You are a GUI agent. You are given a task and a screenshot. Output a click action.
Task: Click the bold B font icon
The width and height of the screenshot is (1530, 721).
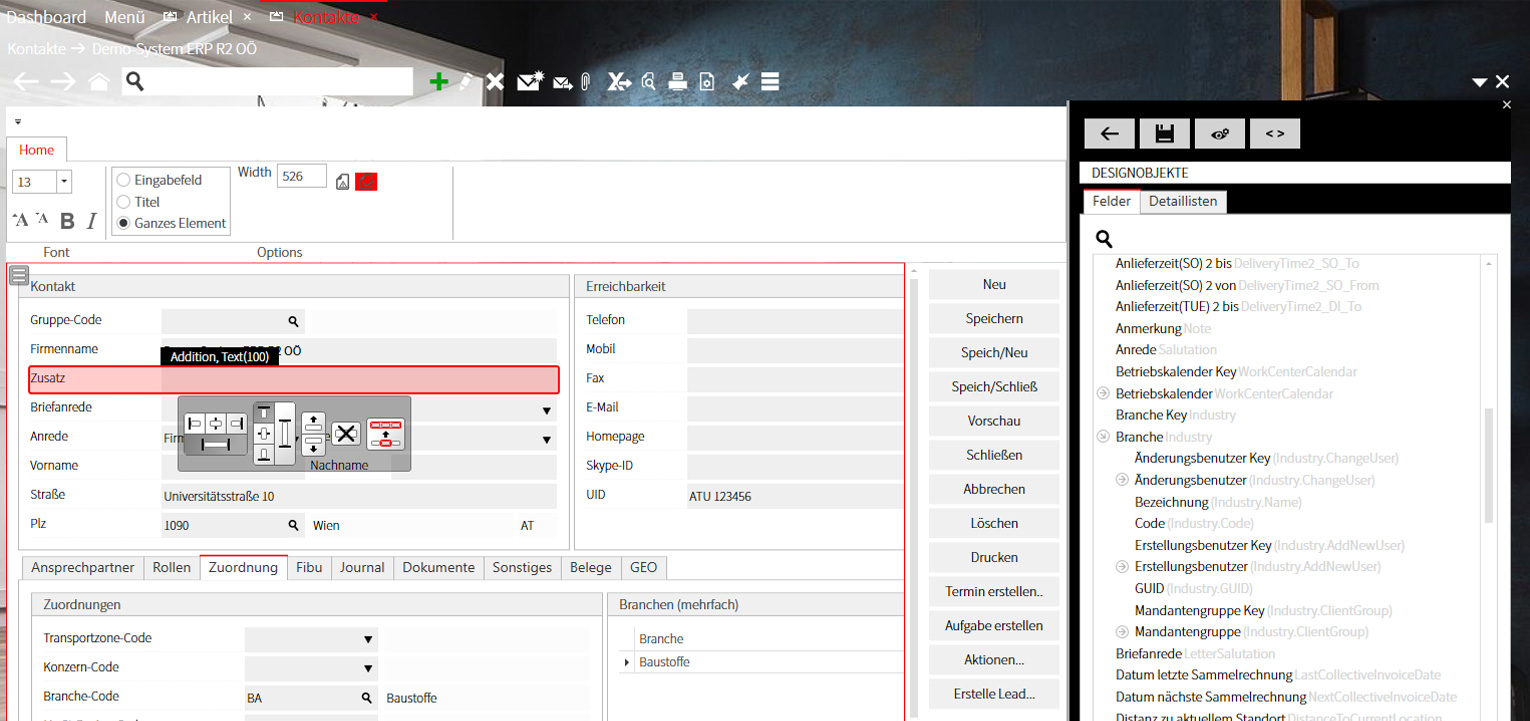pyautogui.click(x=67, y=221)
